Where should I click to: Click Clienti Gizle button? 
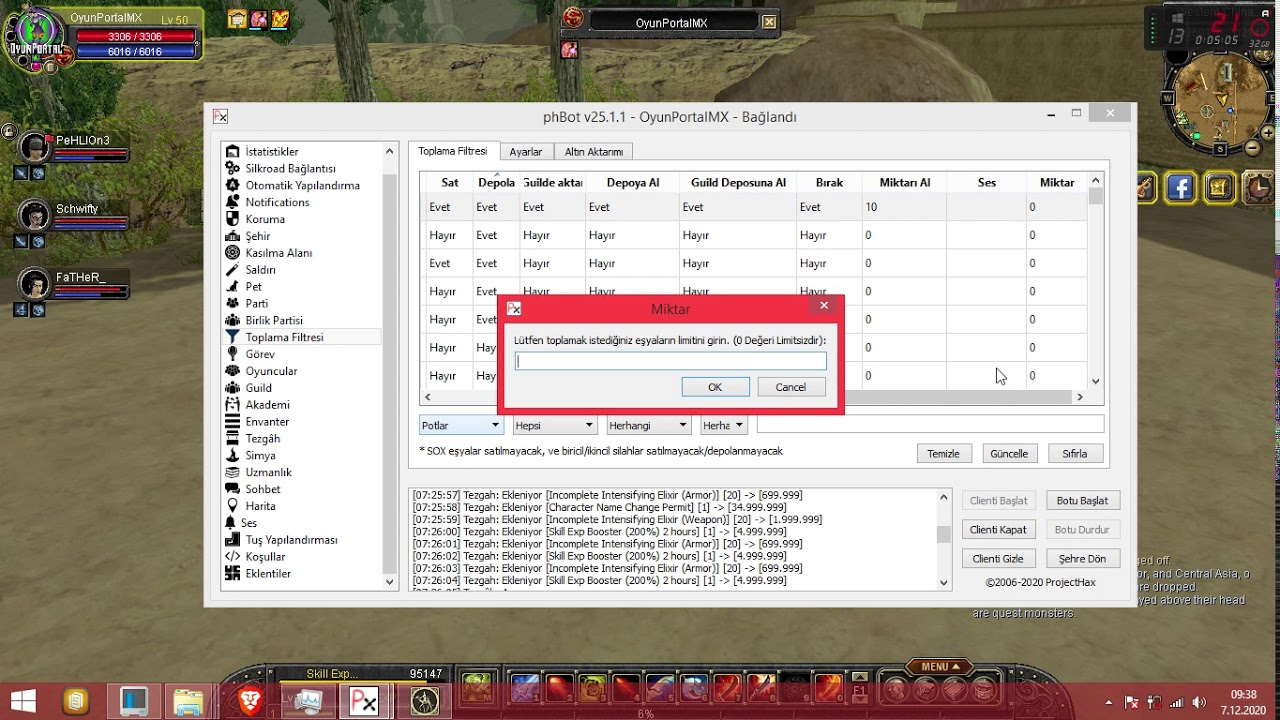[999, 558]
